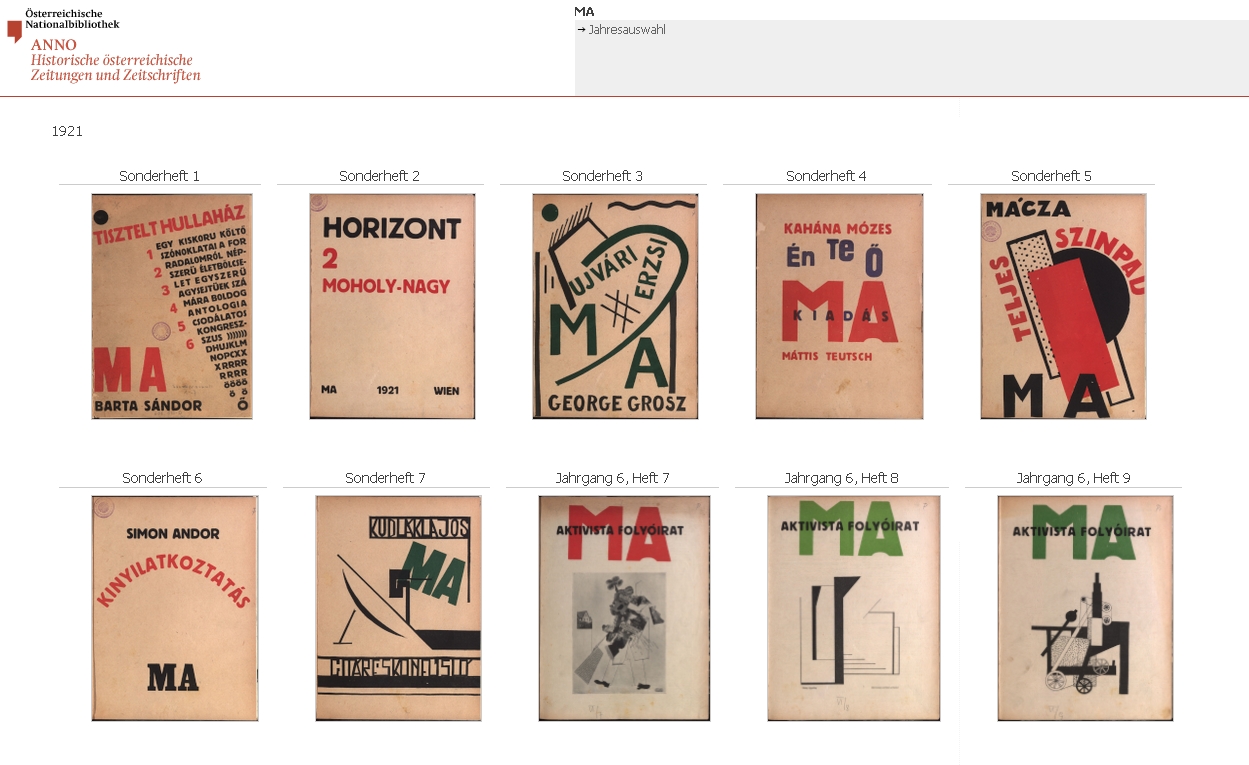Image resolution: width=1249 pixels, height=765 pixels.
Task: Click the Historische österreichische Zeitungen und Zeitschriften subtitle
Action: [x=115, y=68]
